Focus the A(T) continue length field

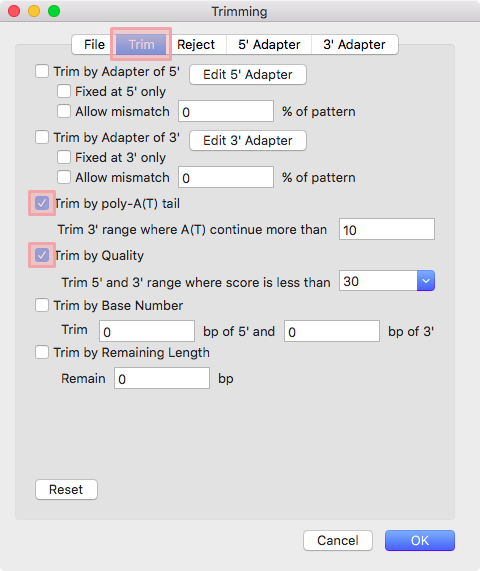tap(387, 229)
